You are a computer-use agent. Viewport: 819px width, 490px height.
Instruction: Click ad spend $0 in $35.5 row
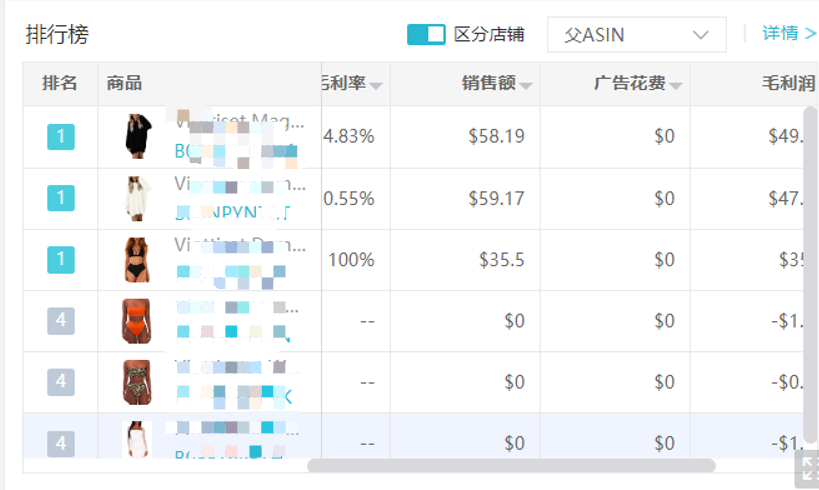click(x=664, y=260)
